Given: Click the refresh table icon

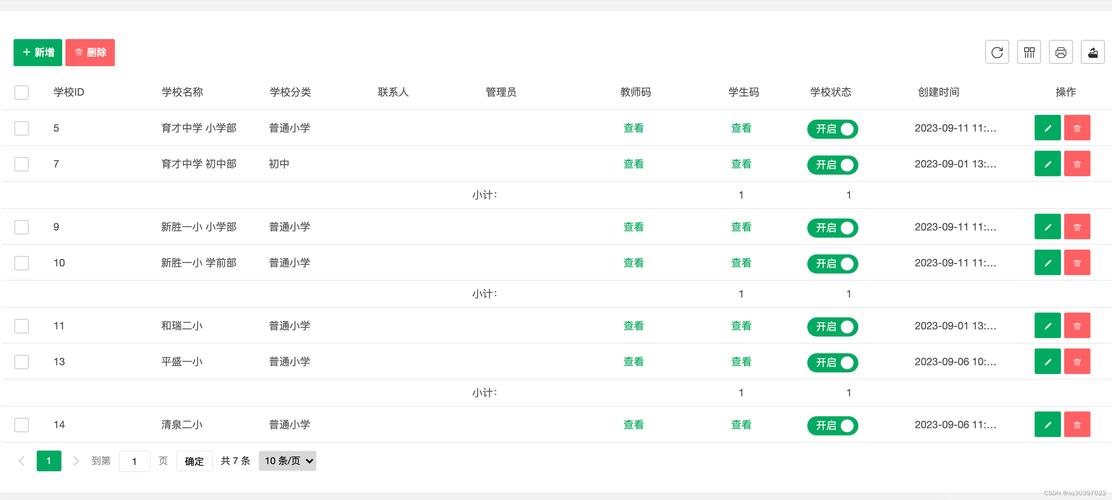Looking at the screenshot, I should click(996, 52).
